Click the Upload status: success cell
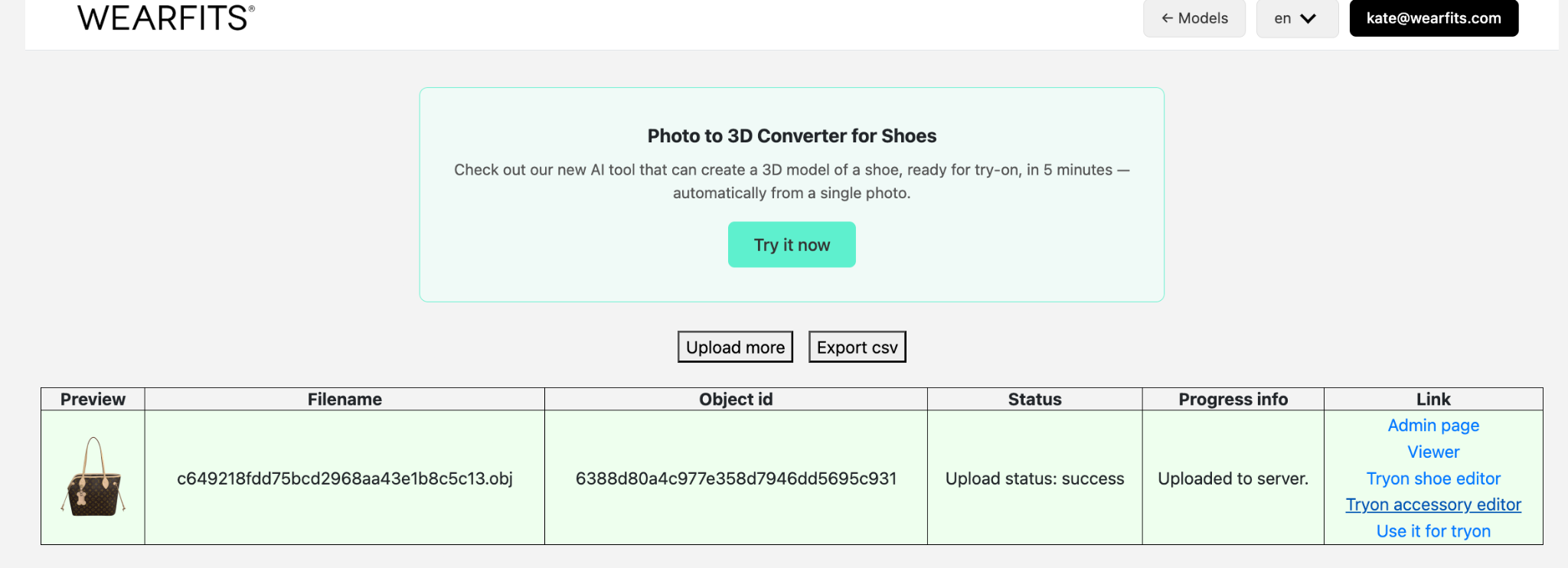Screen dimensions: 1568x568 (x=1034, y=478)
